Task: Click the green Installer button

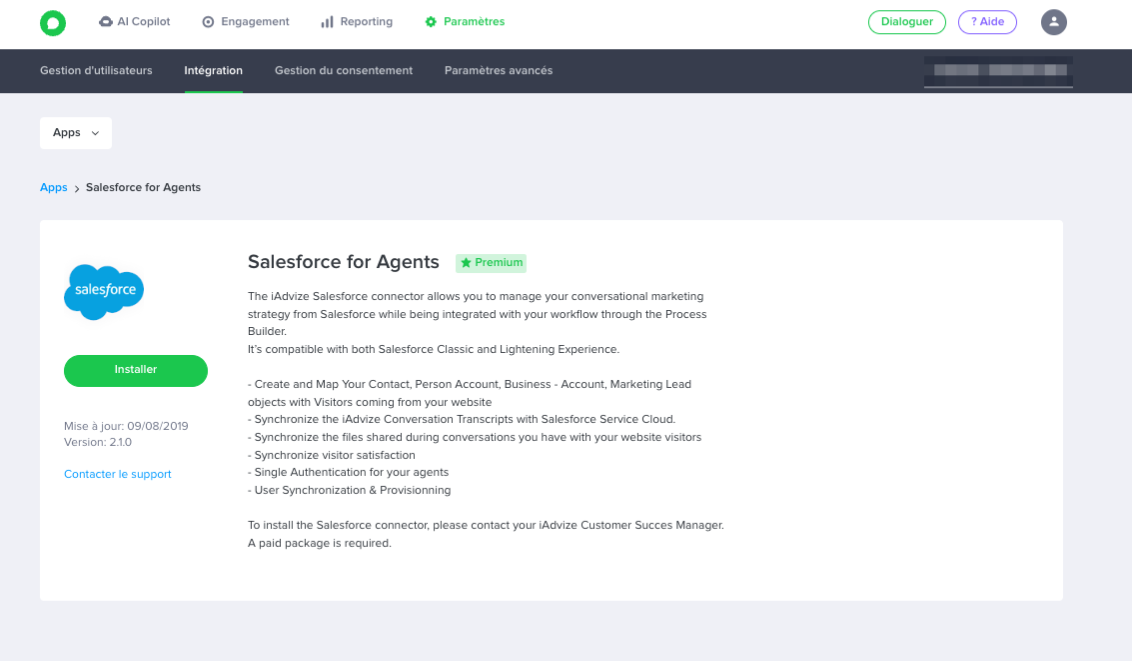Action: pos(136,370)
